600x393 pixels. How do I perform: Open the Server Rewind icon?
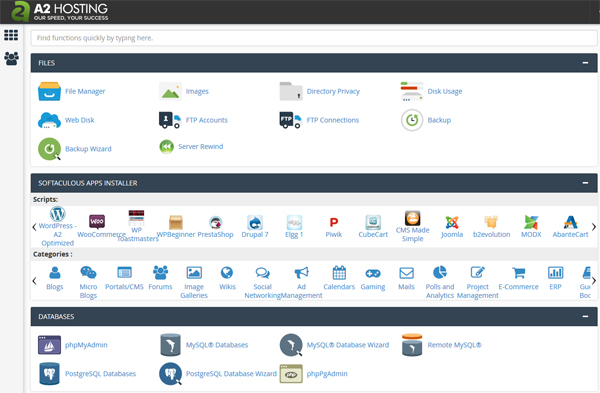point(166,147)
